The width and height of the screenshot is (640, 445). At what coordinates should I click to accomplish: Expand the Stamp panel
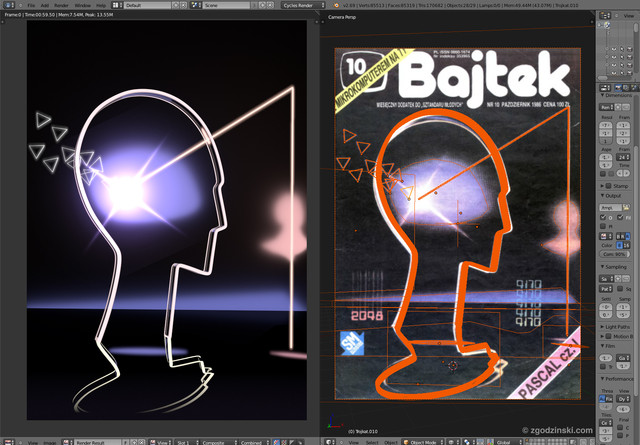tap(602, 186)
